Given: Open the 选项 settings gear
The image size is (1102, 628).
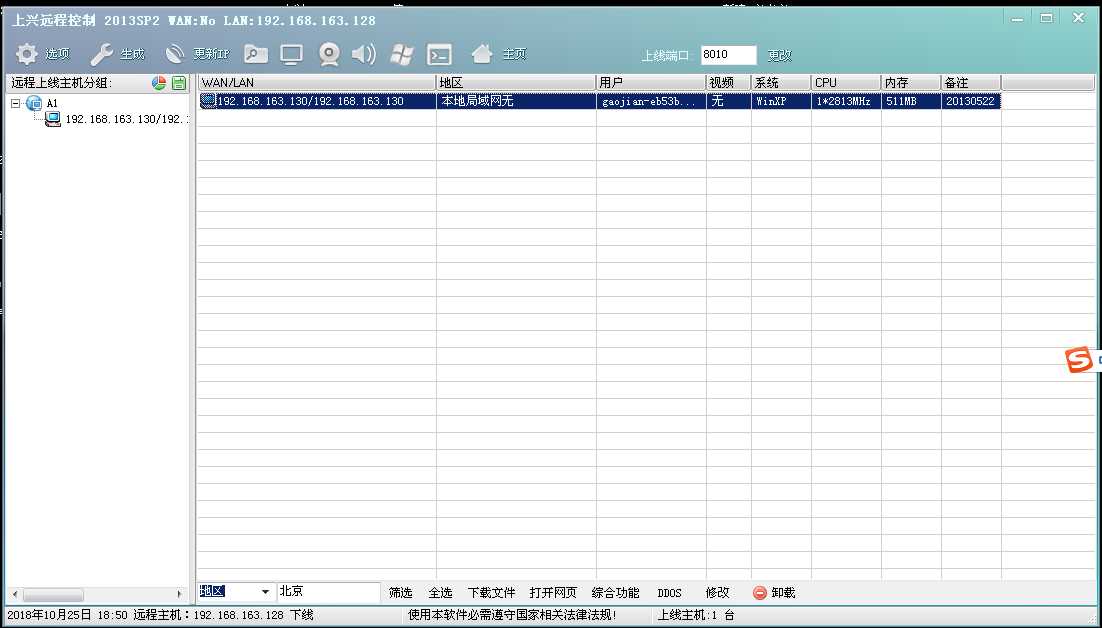Looking at the screenshot, I should click(x=27, y=54).
